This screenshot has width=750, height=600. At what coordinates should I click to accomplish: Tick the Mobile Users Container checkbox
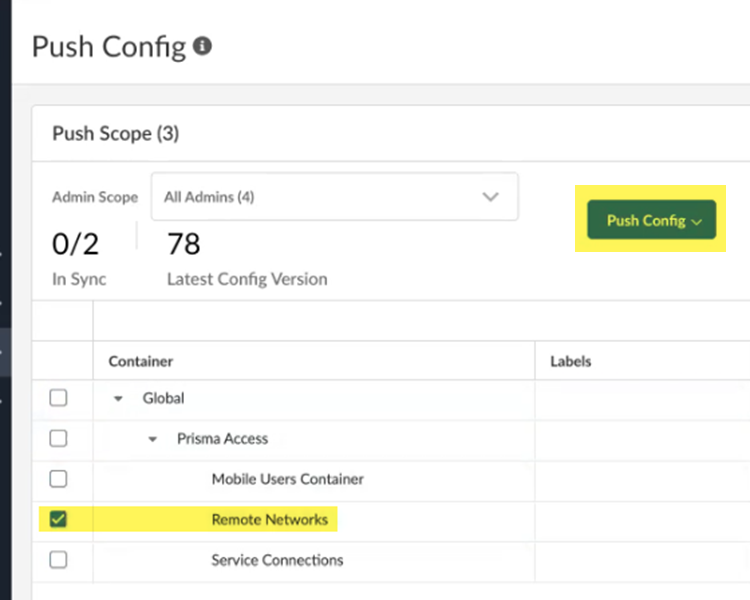[58, 479]
